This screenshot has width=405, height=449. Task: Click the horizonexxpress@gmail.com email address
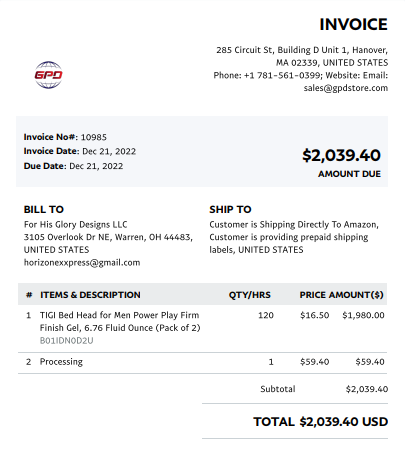click(82, 263)
